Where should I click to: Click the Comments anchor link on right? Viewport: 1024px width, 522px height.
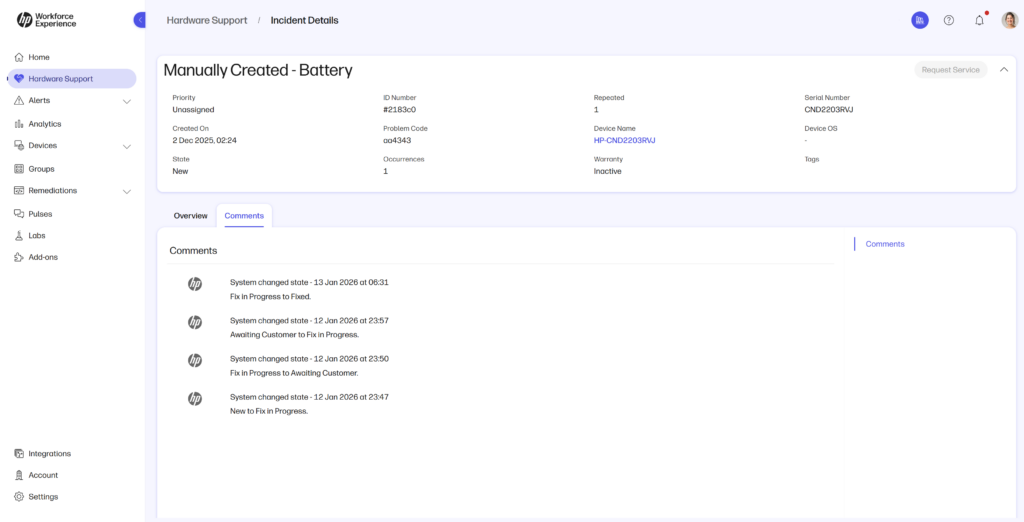pyautogui.click(x=885, y=244)
